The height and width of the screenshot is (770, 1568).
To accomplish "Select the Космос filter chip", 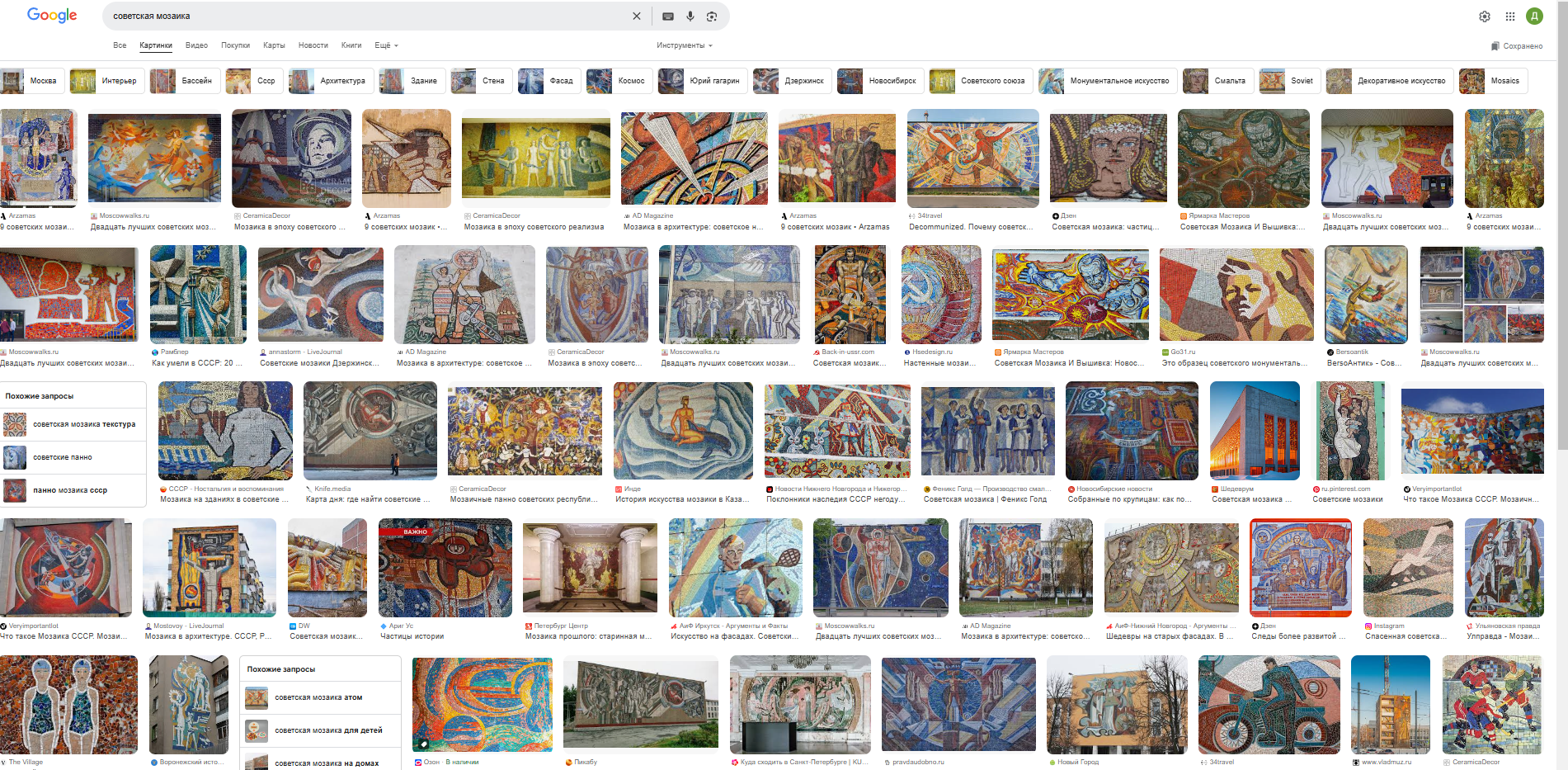I will [619, 81].
